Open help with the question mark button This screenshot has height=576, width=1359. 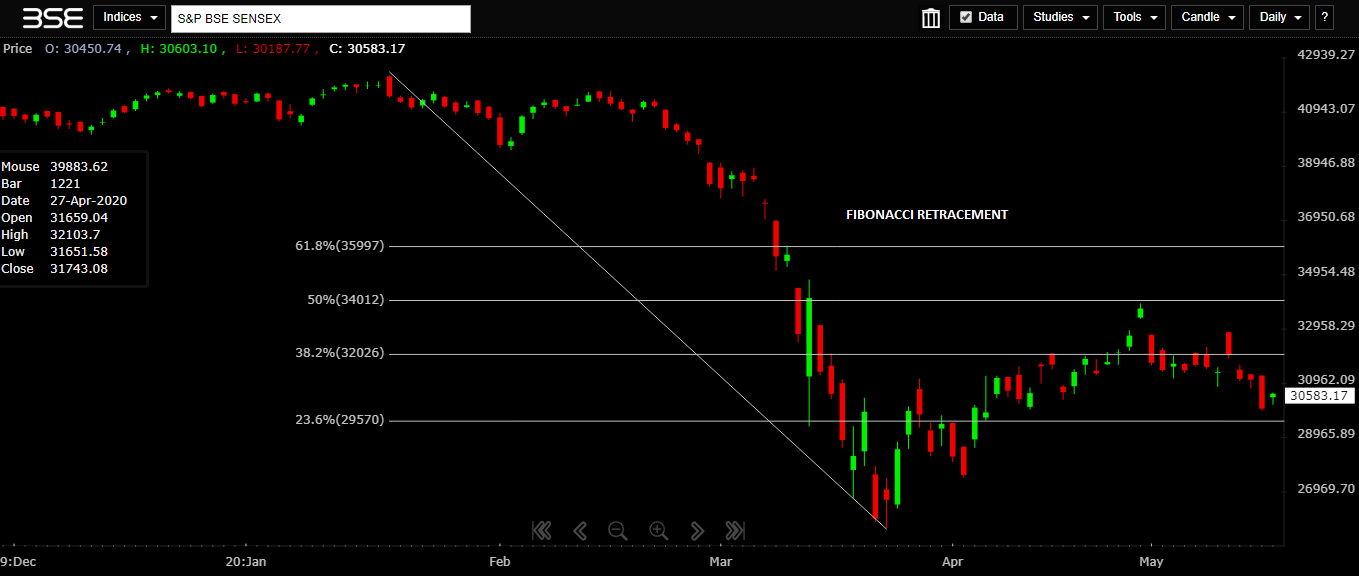tap(1325, 17)
